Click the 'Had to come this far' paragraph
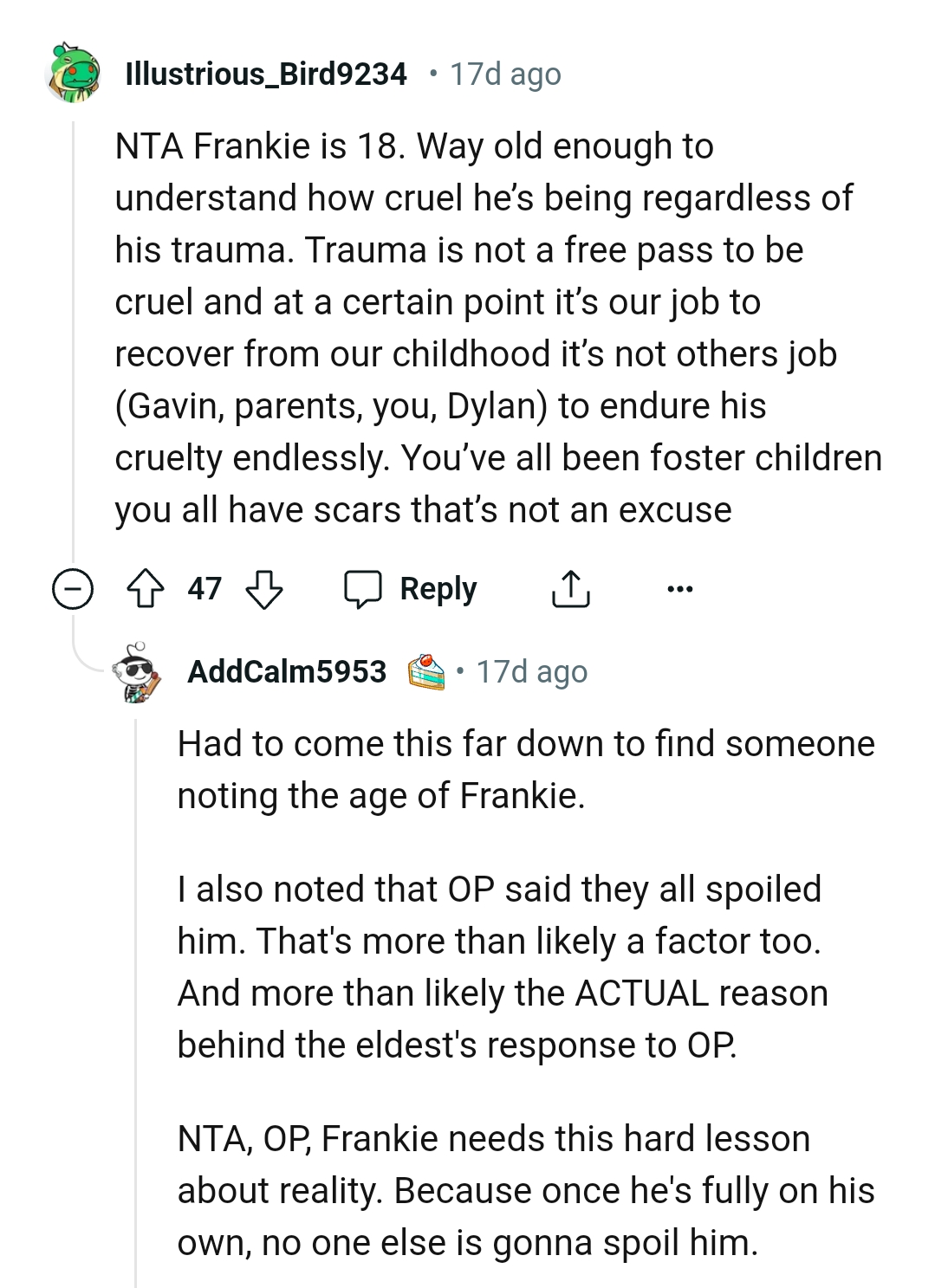The image size is (935, 1288). pos(525,769)
